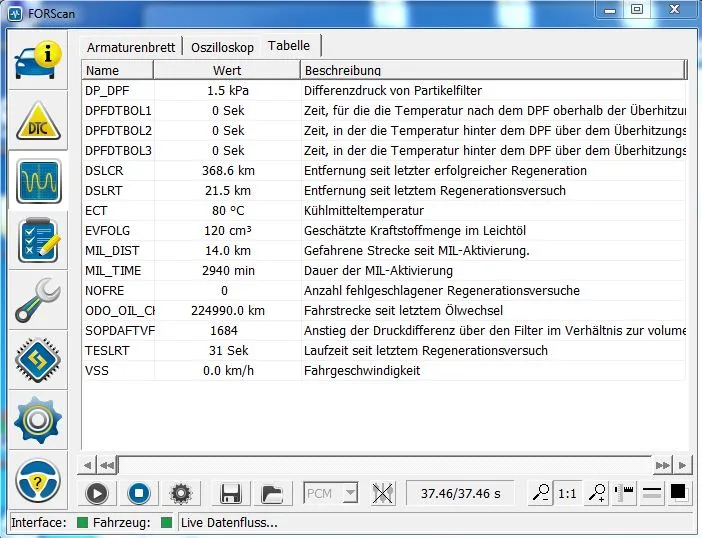Stop the live data stream
702x538 pixels.
[138, 493]
